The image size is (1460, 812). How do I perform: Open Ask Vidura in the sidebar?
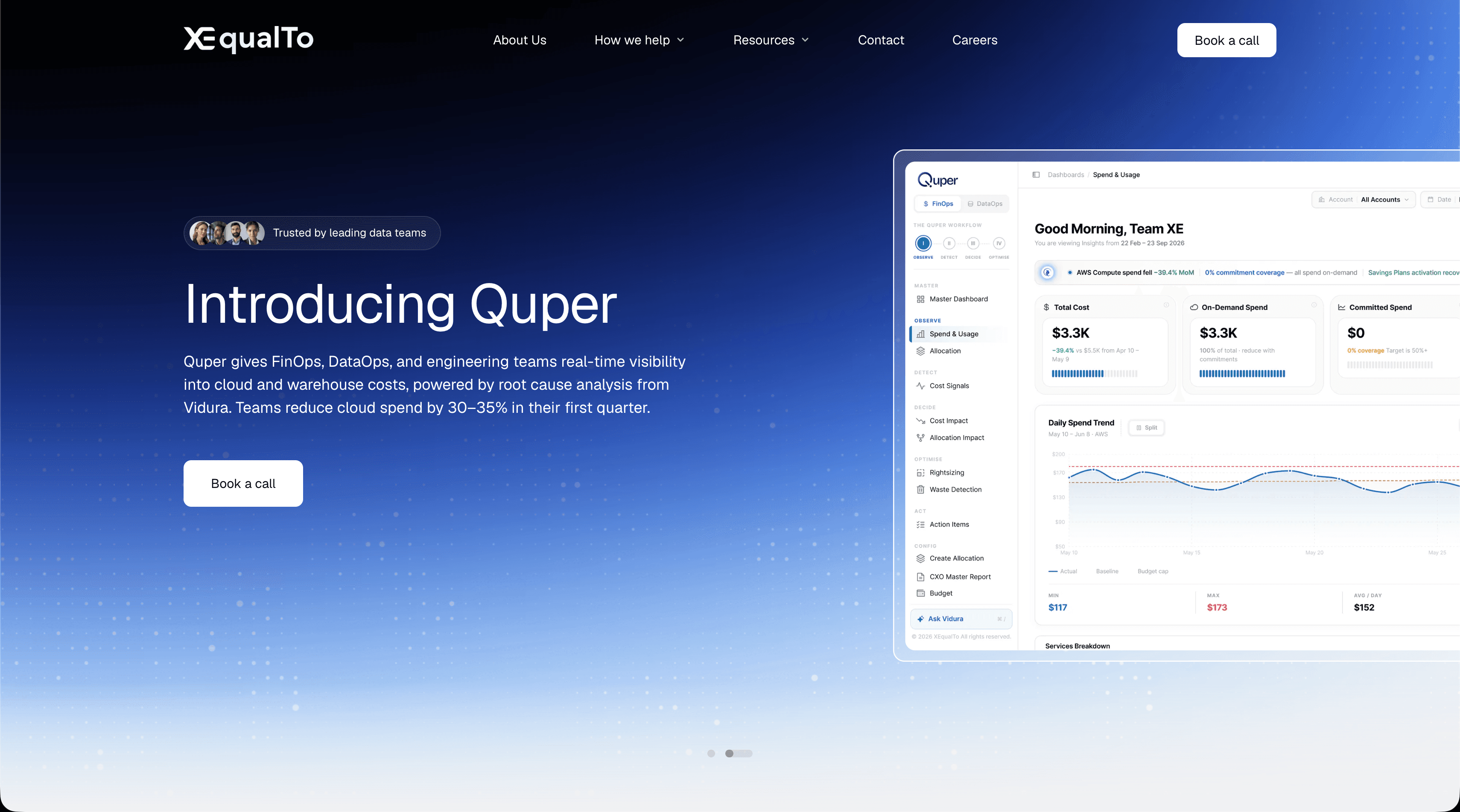[961, 619]
